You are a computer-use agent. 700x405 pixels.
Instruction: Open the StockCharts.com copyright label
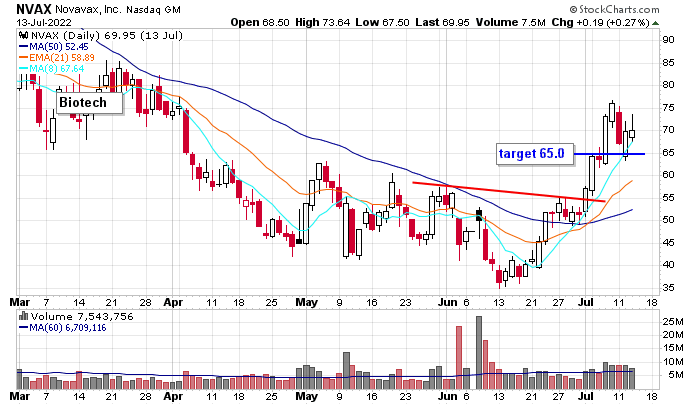[614, 9]
